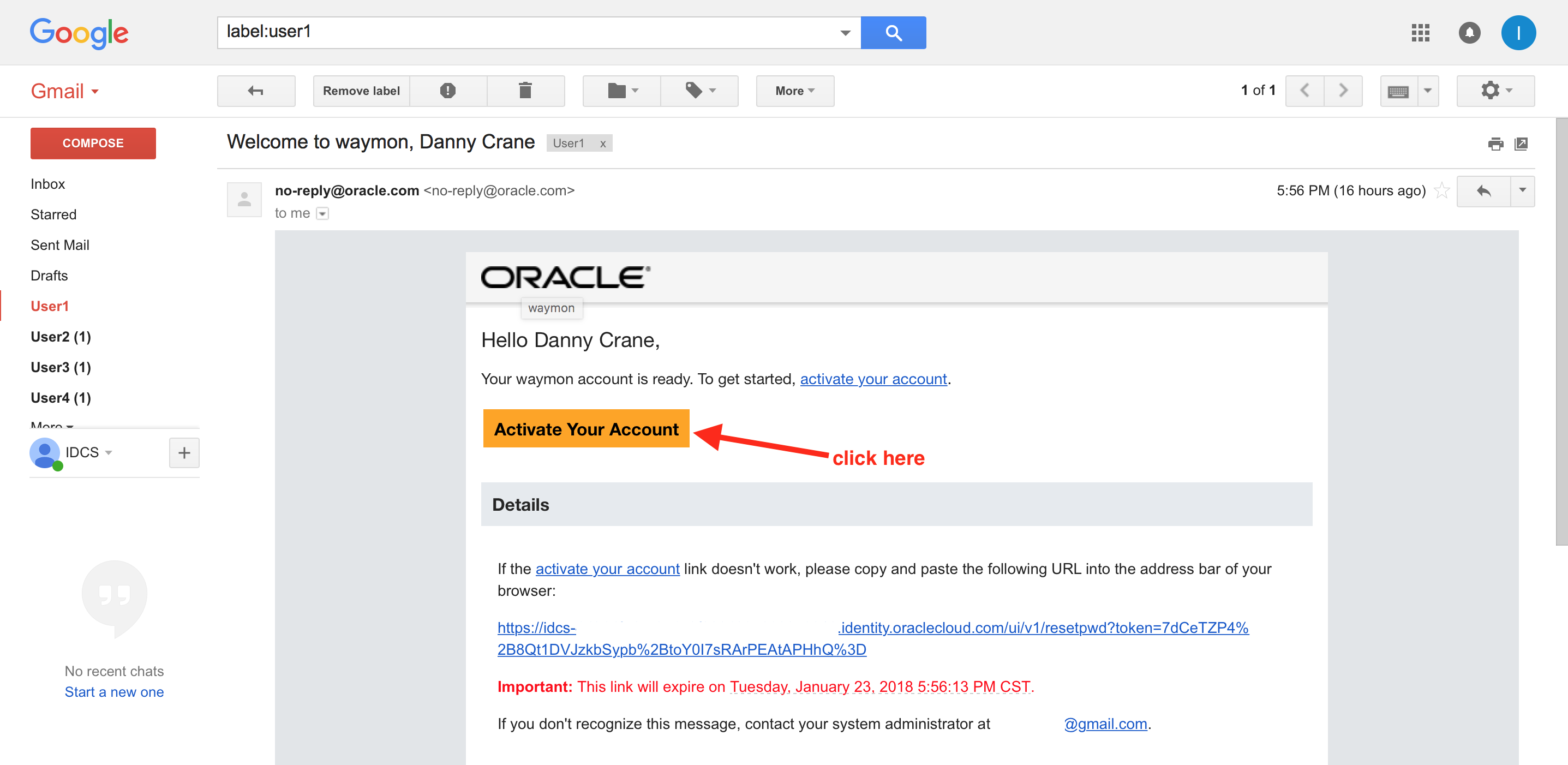This screenshot has height=765, width=1568.
Task: Go to older message arrow
Action: [1343, 91]
